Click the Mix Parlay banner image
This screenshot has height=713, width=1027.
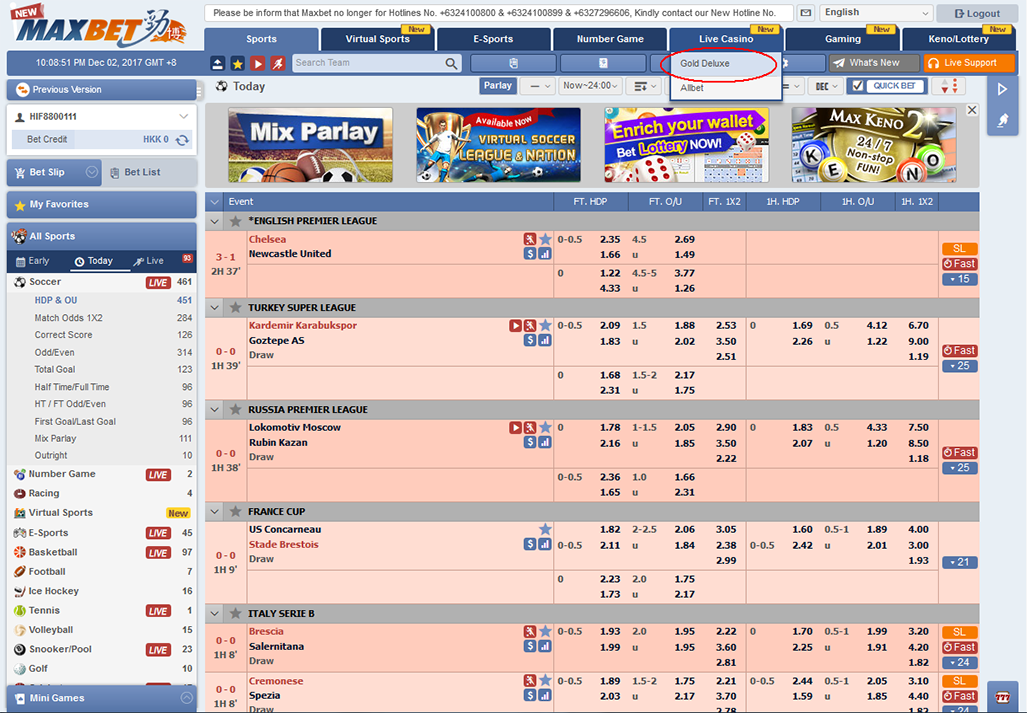pyautogui.click(x=310, y=145)
